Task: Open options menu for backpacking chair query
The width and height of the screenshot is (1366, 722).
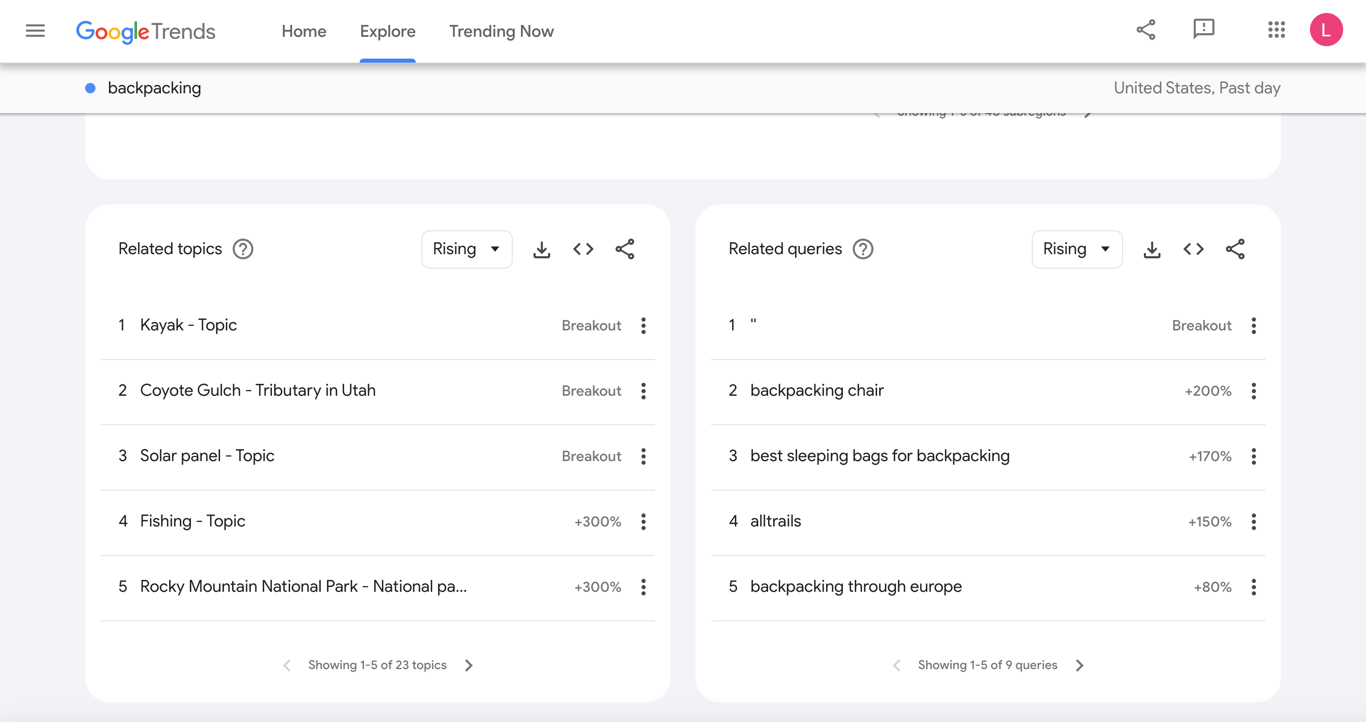Action: click(x=1253, y=391)
